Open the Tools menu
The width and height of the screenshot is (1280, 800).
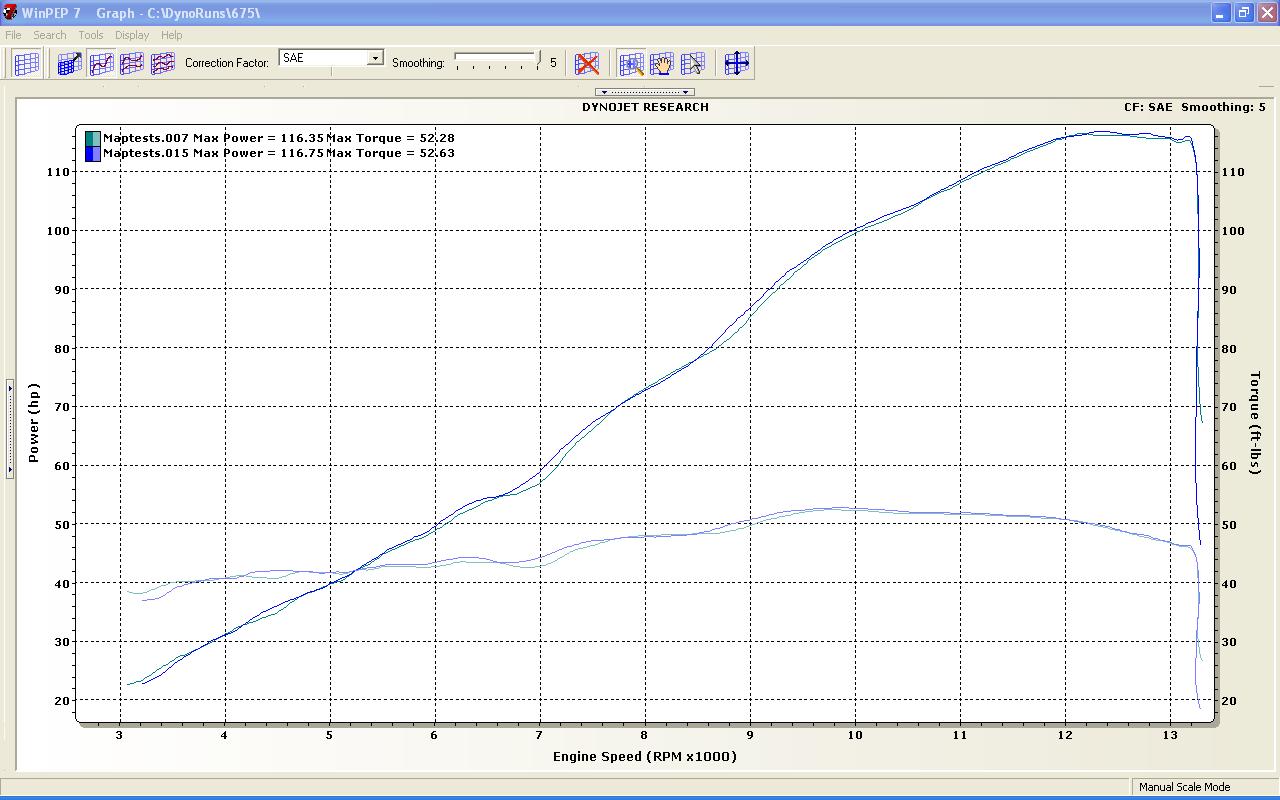[91, 35]
